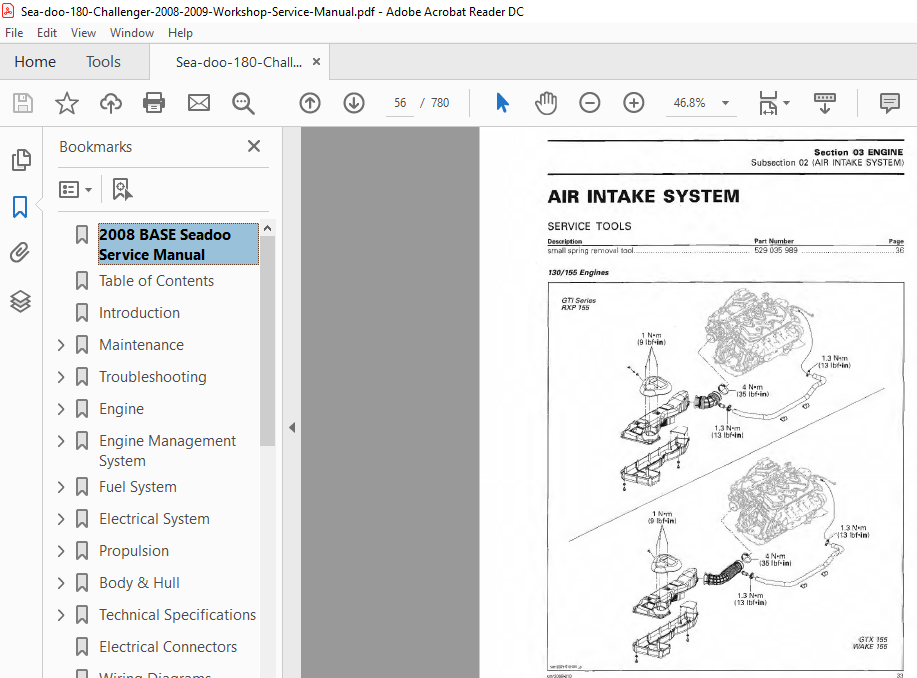
Task: Click the AIR INTAKE SYSTEM heading on the page
Action: click(x=643, y=197)
